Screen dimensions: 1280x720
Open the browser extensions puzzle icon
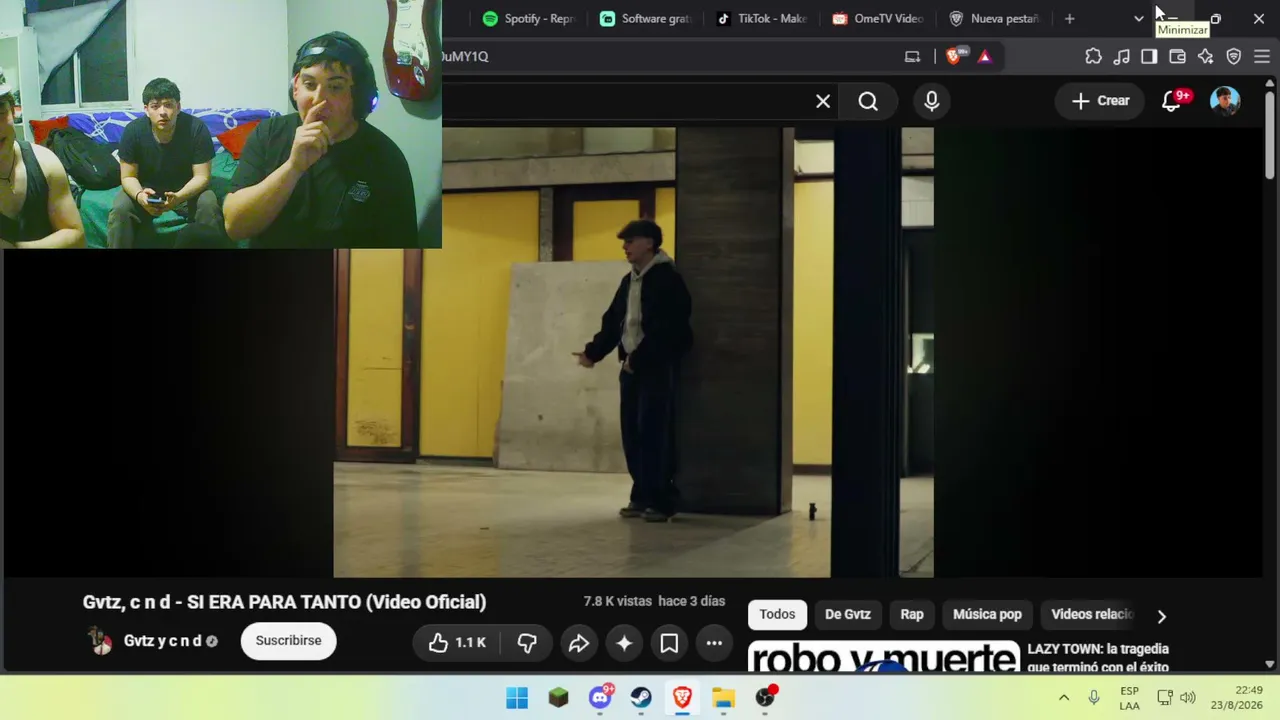click(x=1094, y=57)
